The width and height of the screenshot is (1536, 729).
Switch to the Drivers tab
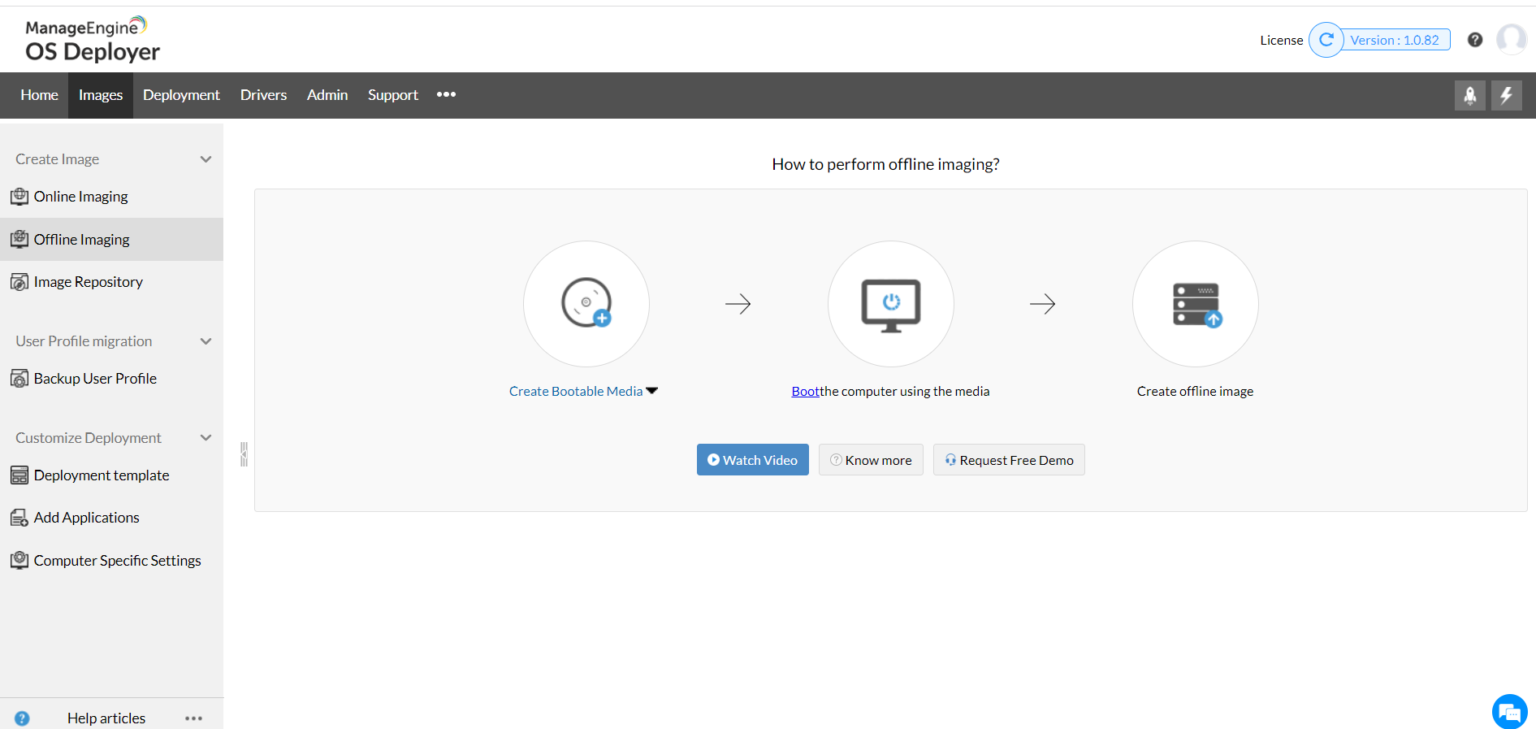(263, 95)
